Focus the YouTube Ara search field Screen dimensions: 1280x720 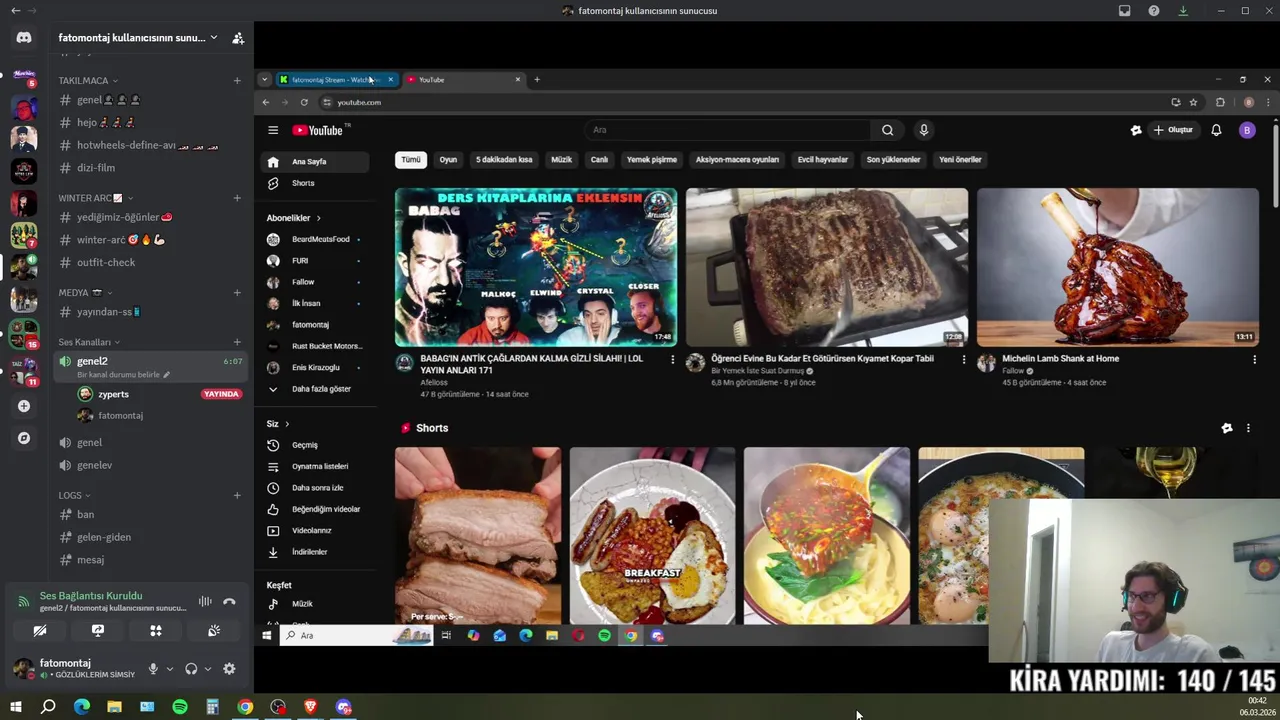730,130
